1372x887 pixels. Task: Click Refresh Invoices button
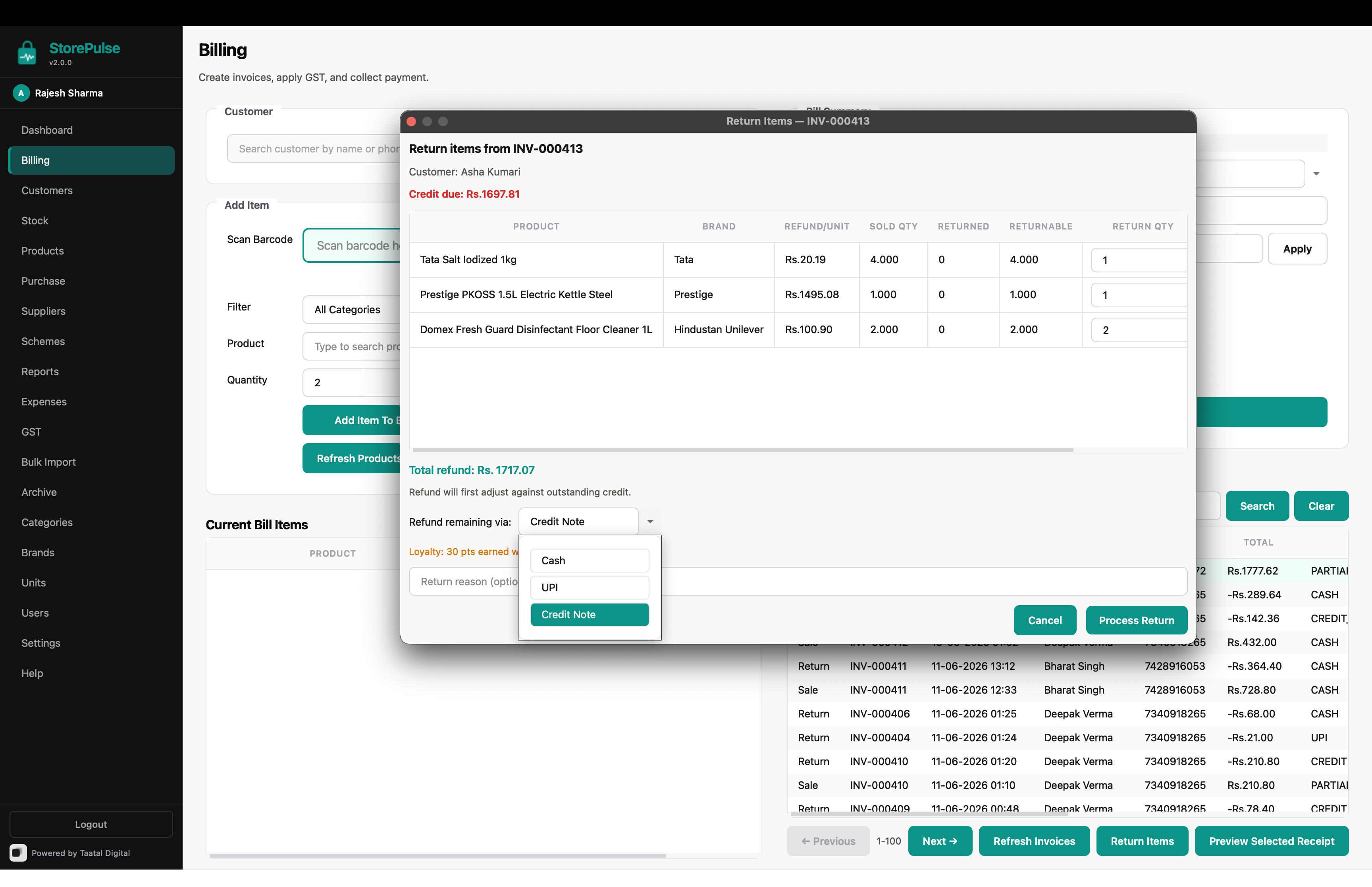click(x=1034, y=841)
